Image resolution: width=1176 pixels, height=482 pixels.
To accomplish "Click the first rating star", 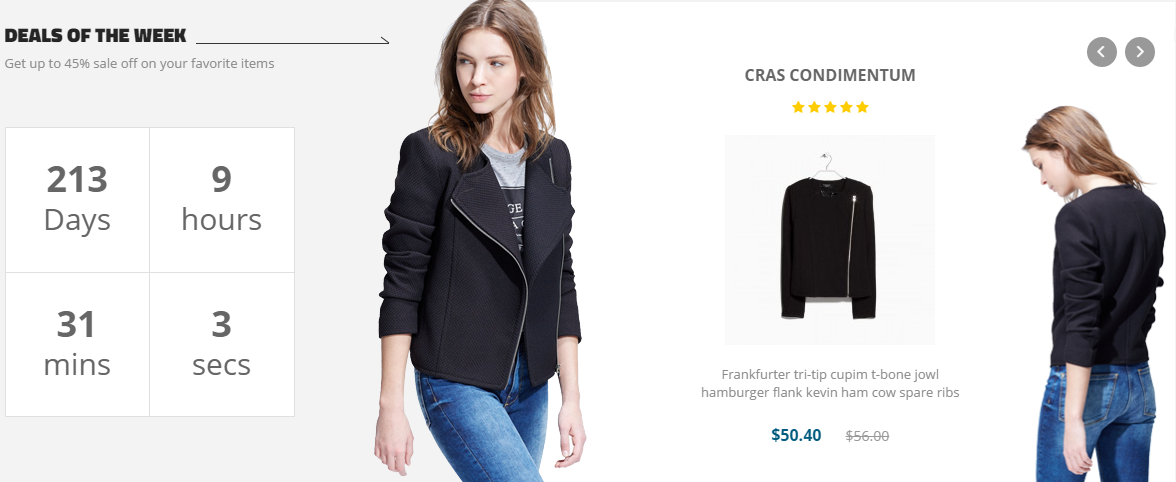I will pos(798,107).
